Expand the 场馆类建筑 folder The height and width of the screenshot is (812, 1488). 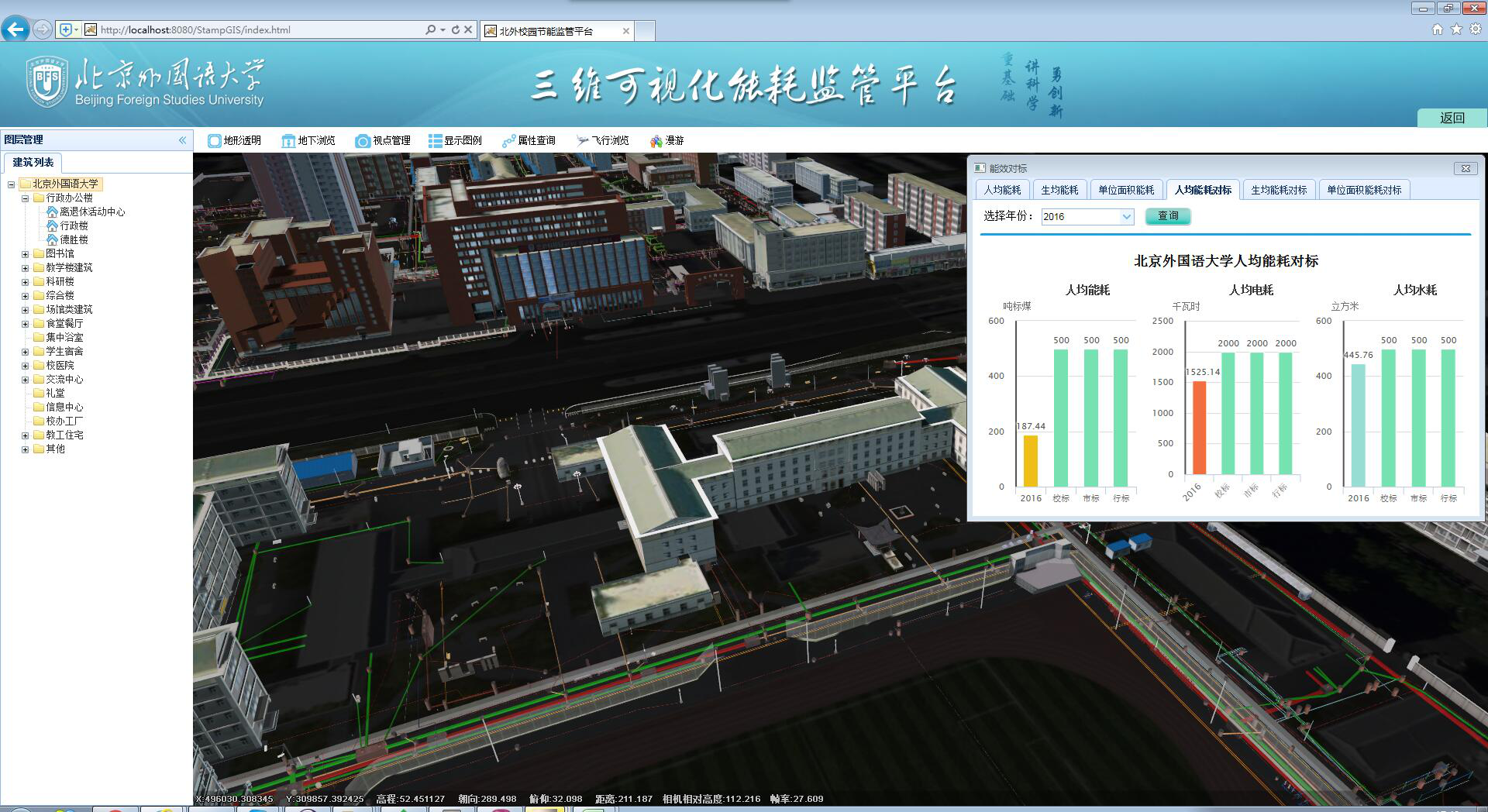(x=25, y=310)
